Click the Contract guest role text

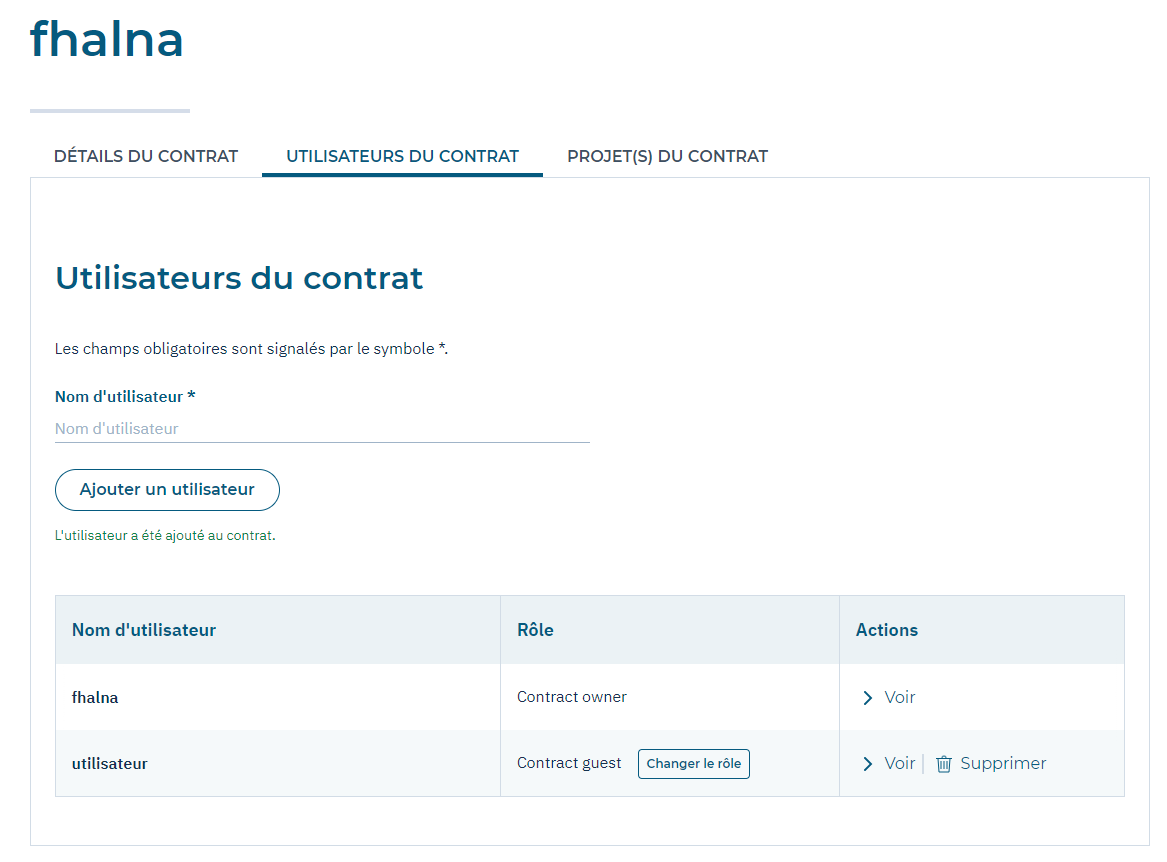pyautogui.click(x=569, y=763)
